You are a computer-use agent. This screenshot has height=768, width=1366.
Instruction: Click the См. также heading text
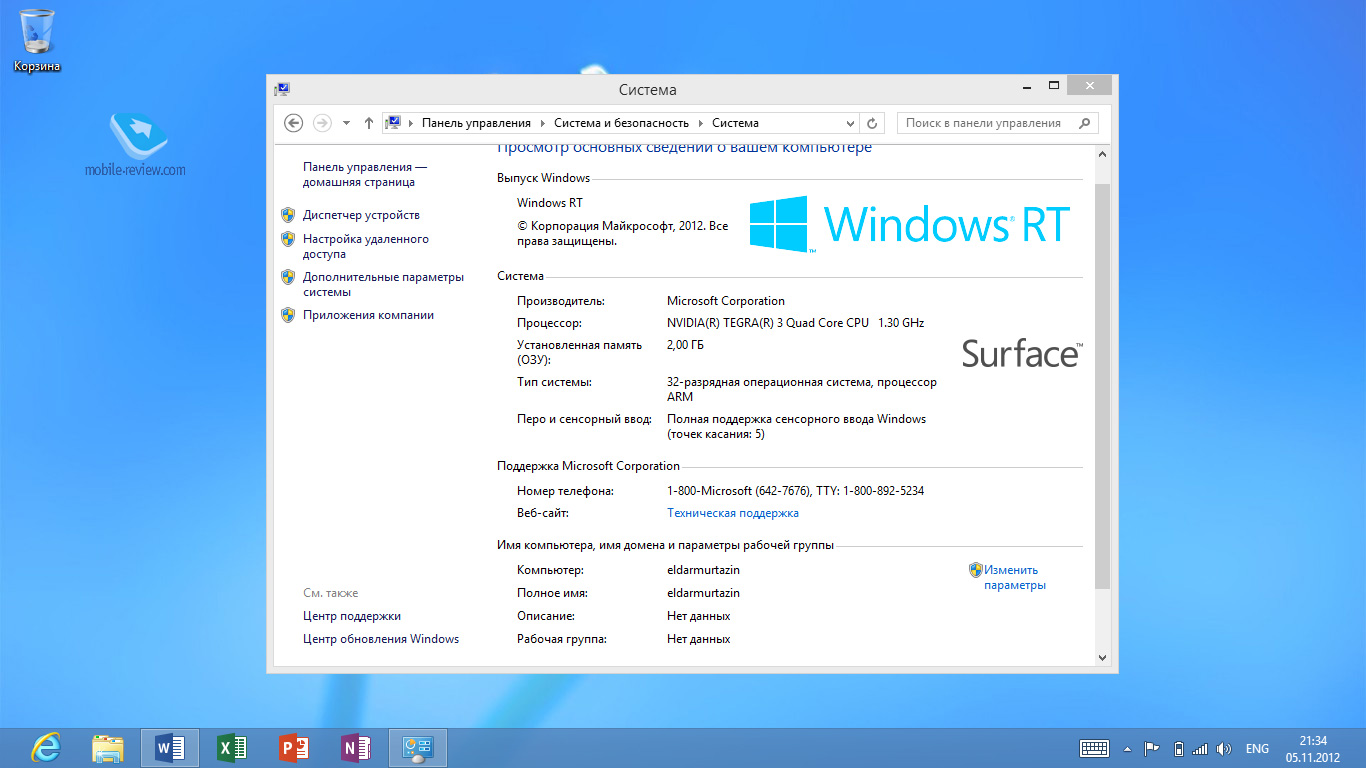pos(330,593)
